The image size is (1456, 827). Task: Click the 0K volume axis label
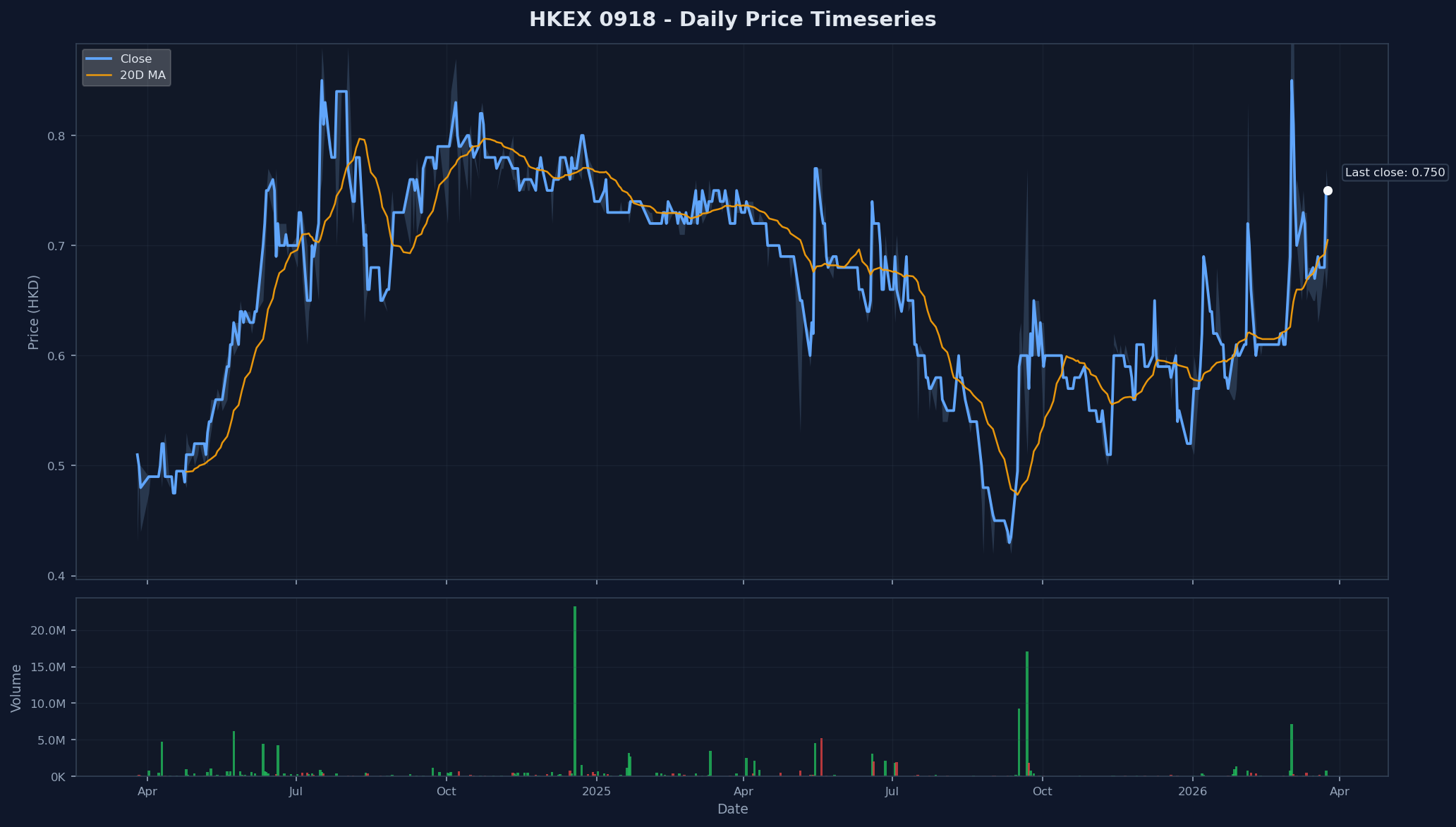tap(59, 777)
